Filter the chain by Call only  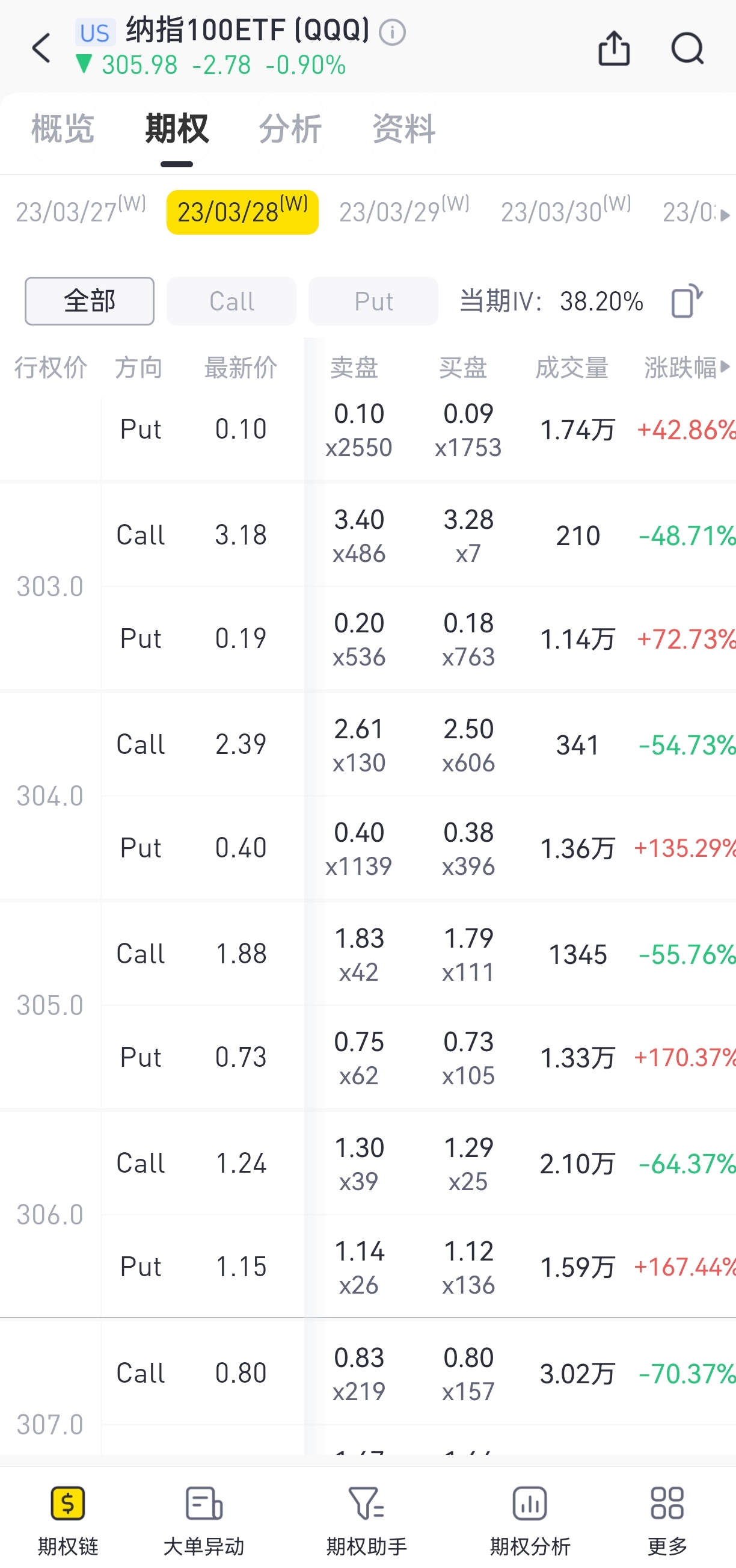tap(231, 301)
